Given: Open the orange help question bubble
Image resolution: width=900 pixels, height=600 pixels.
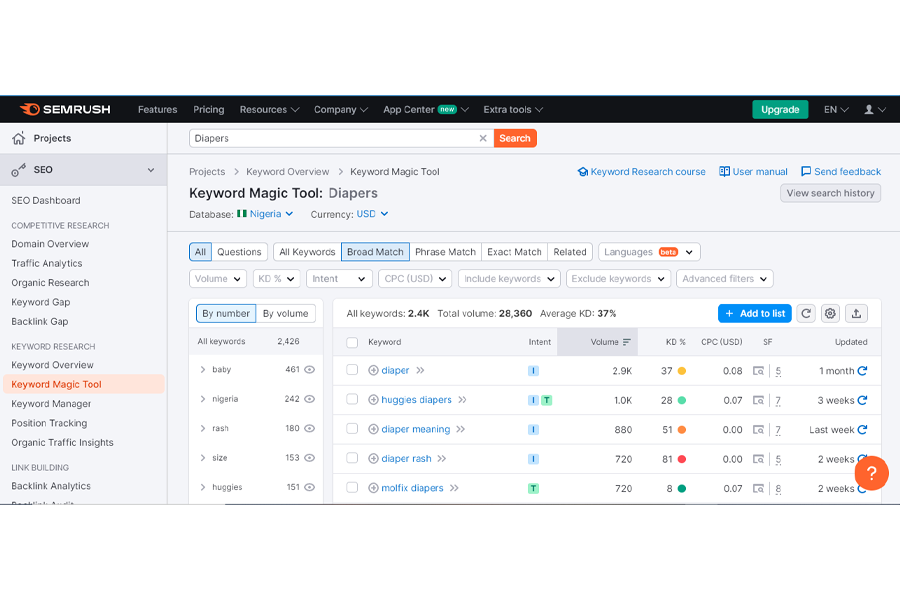Looking at the screenshot, I should (x=871, y=473).
